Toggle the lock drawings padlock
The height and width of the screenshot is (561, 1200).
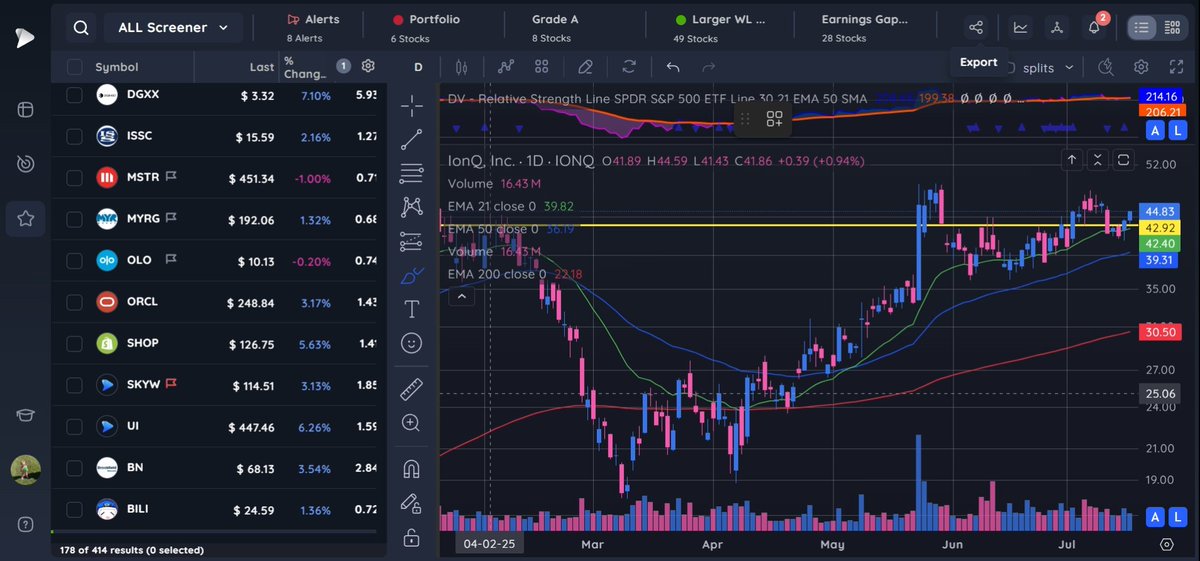point(411,538)
